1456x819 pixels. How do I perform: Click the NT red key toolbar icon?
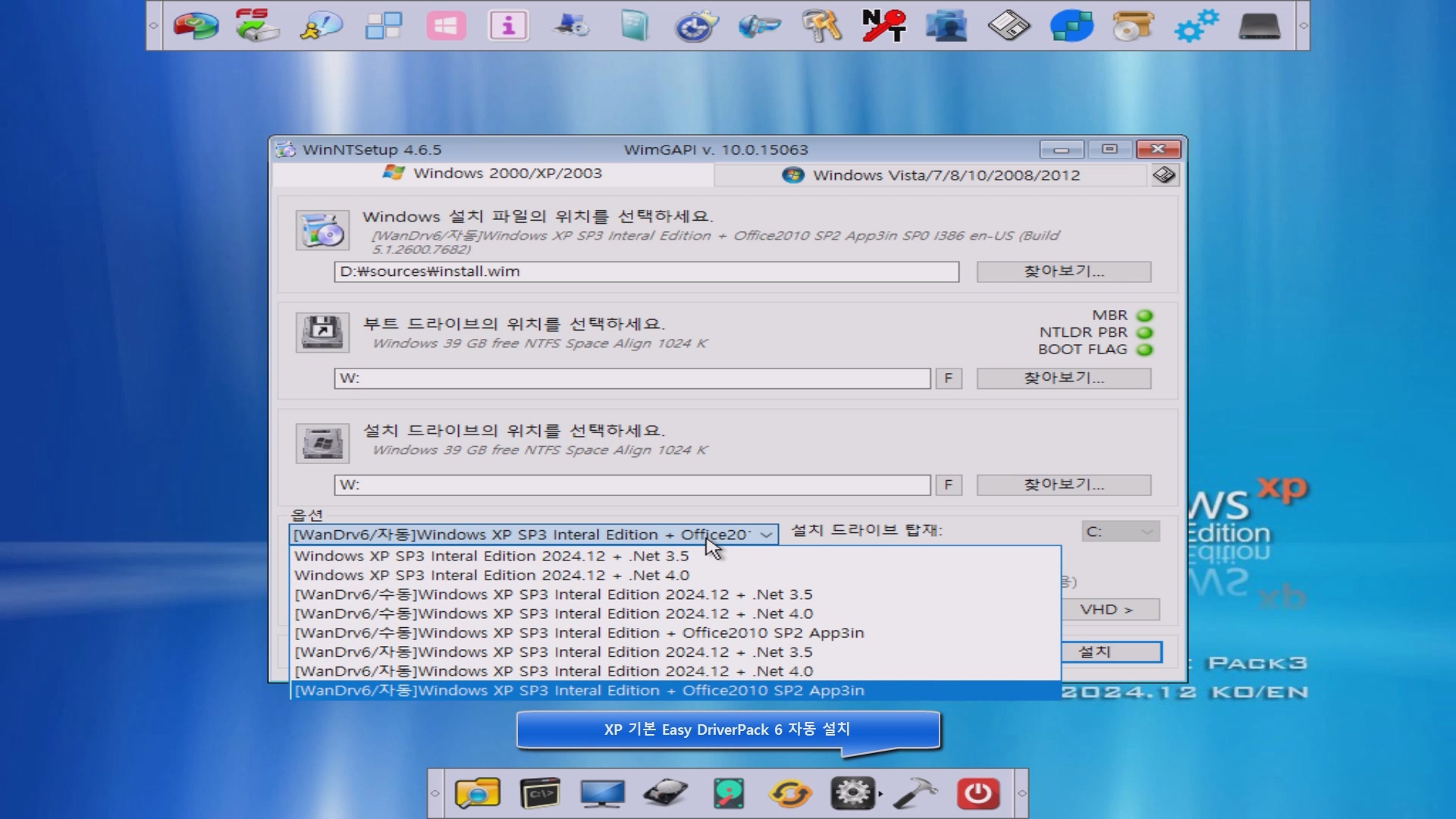883,26
